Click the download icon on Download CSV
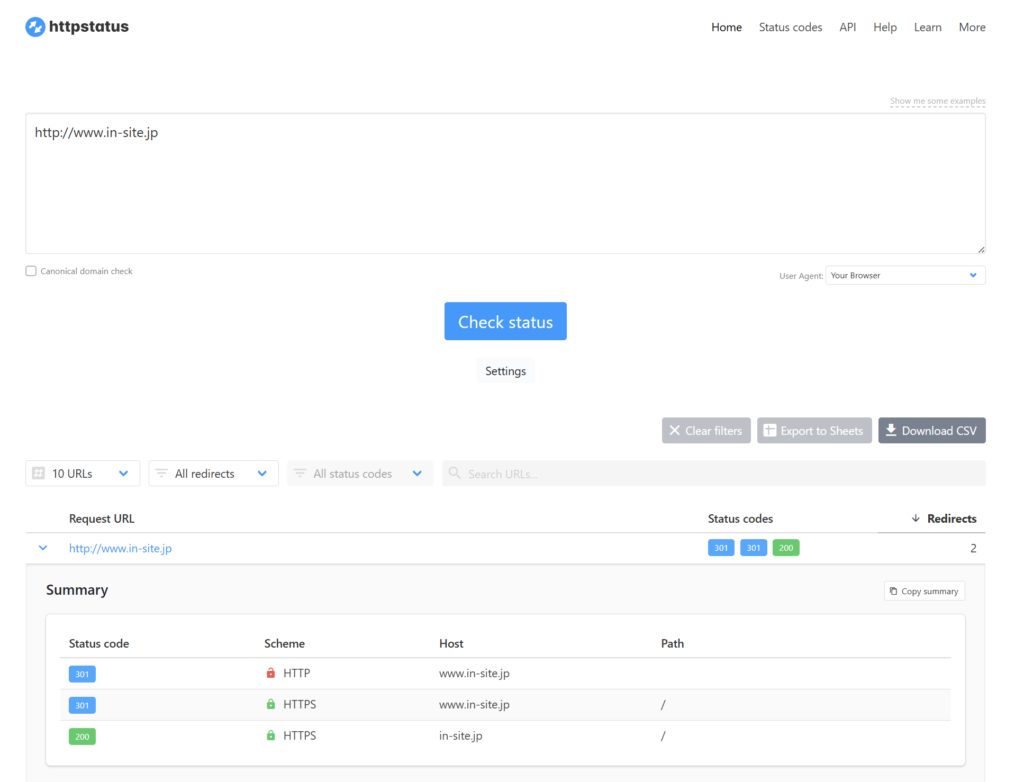Screen dimensions: 1024x782 [891, 431]
